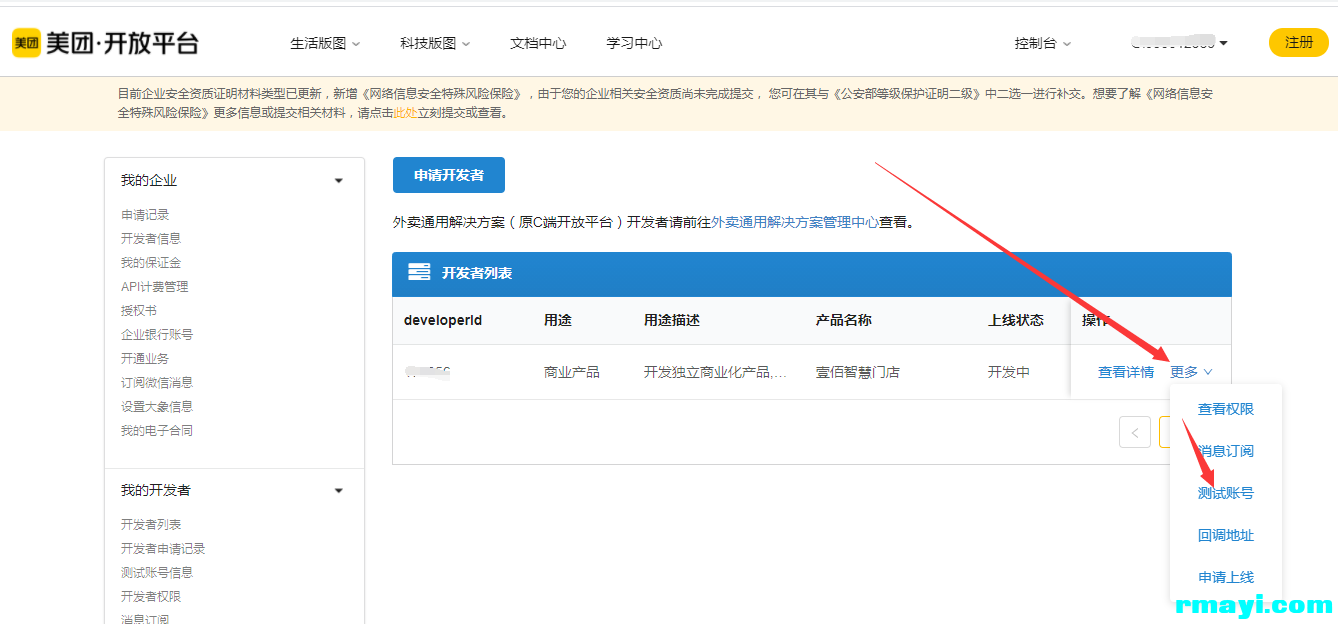Select 消息订阅 from the 更多 menu
The width and height of the screenshot is (1338, 624).
(1226, 451)
